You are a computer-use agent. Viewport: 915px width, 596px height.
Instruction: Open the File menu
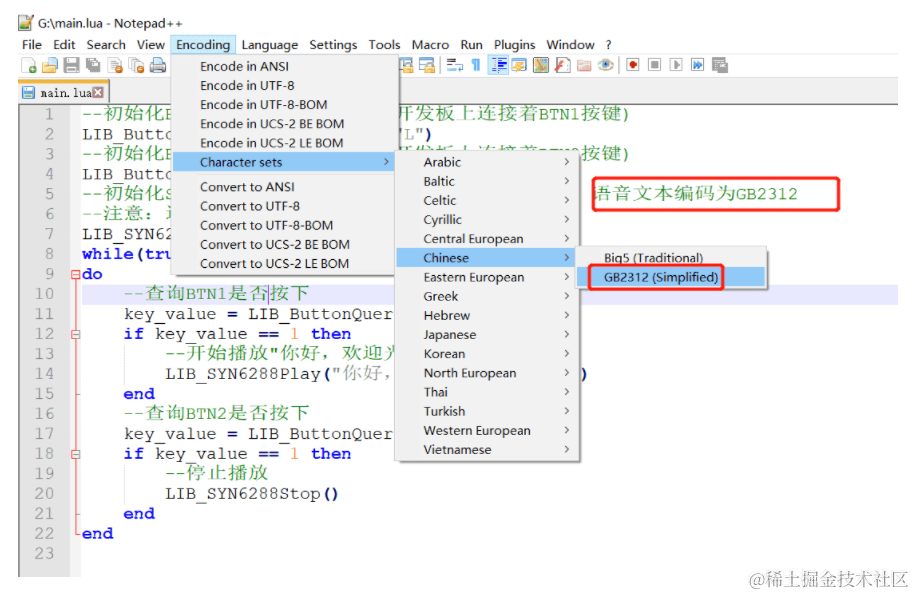[32, 45]
